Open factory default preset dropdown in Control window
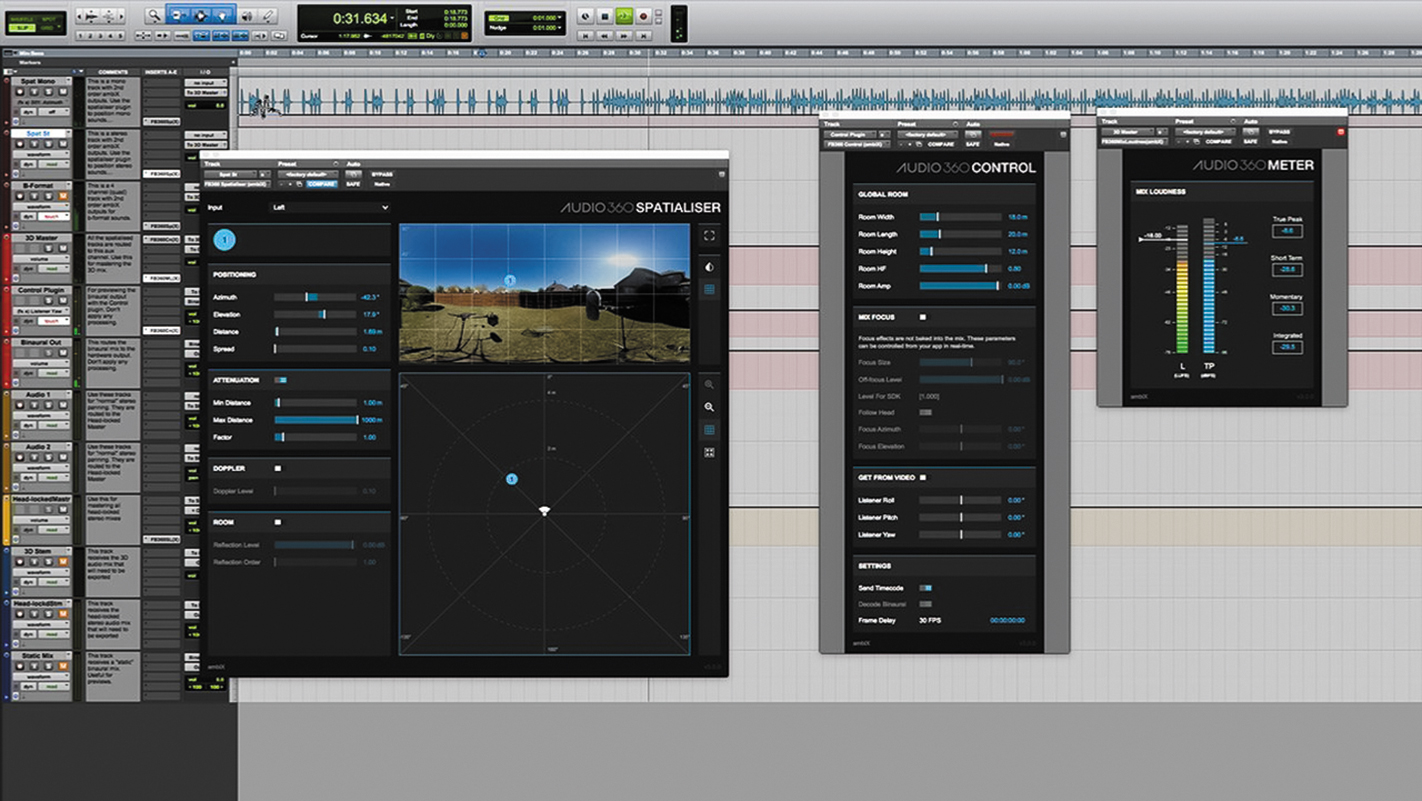The width and height of the screenshot is (1422, 801). click(927, 134)
